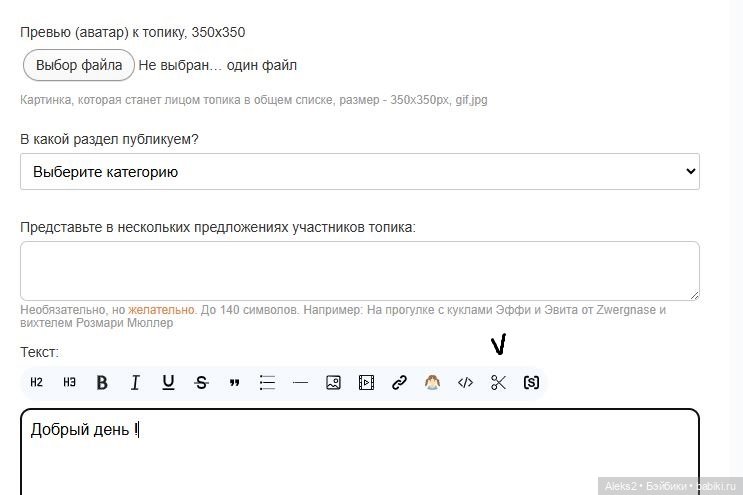This screenshot has height=495, width=743.
Task: Insert an image into the text
Action: 333,382
